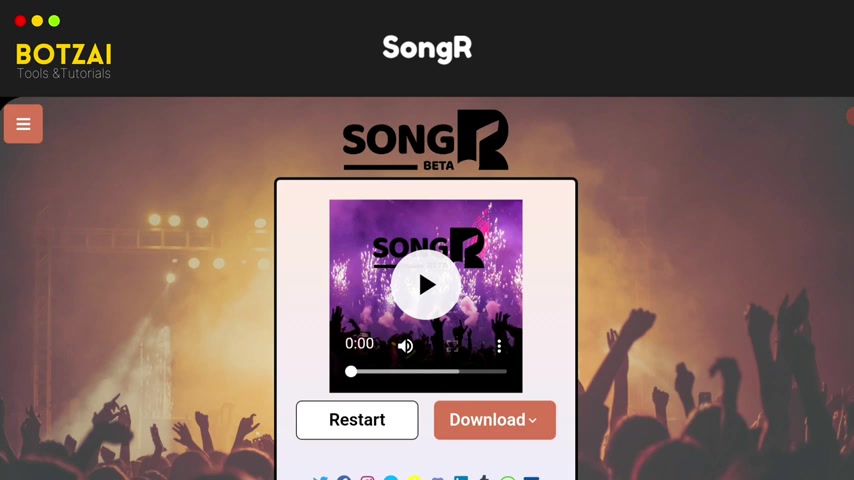Share via the Tumblr icon
The image size is (854, 480).
pyautogui.click(x=484, y=478)
